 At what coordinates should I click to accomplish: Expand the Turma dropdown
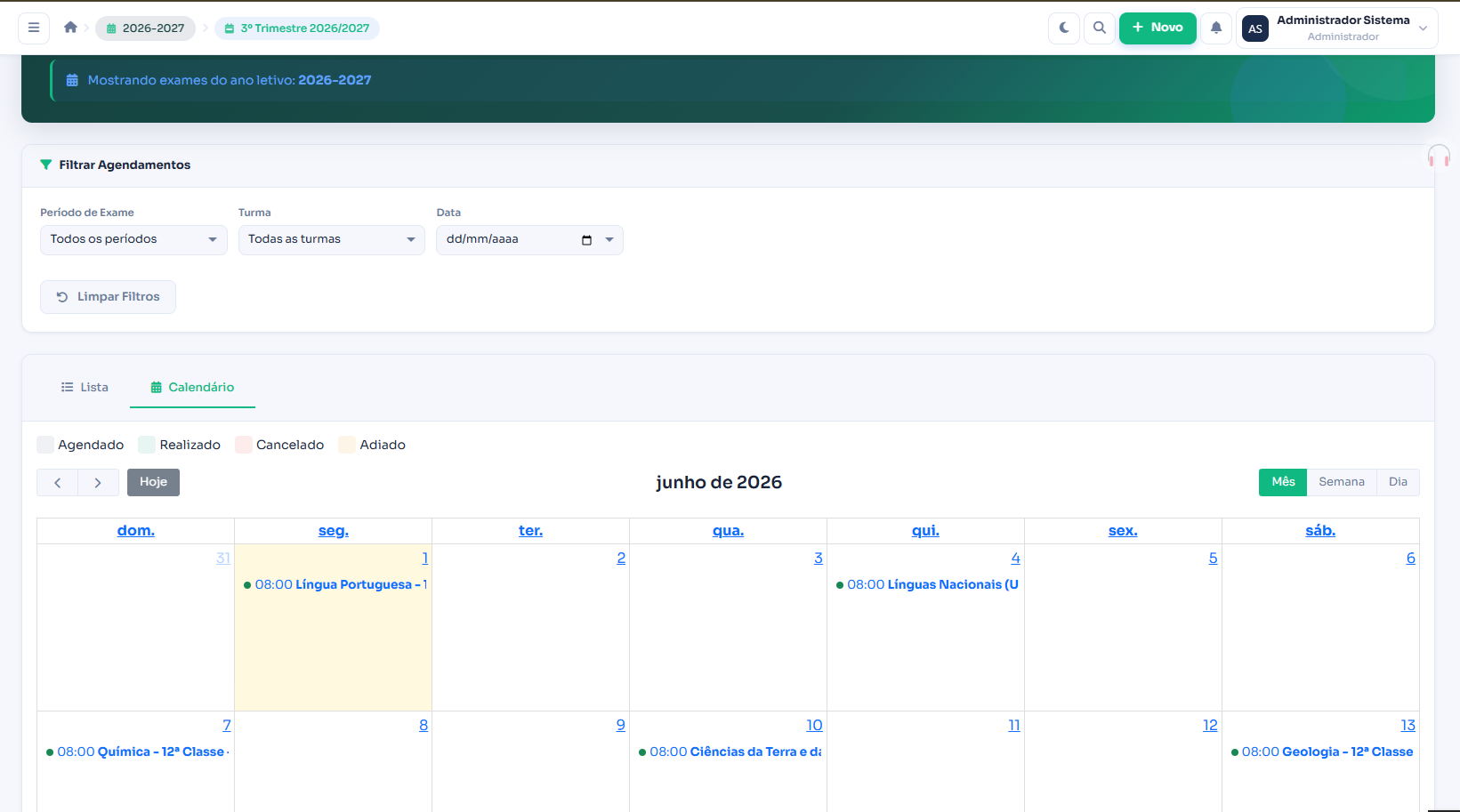click(332, 240)
